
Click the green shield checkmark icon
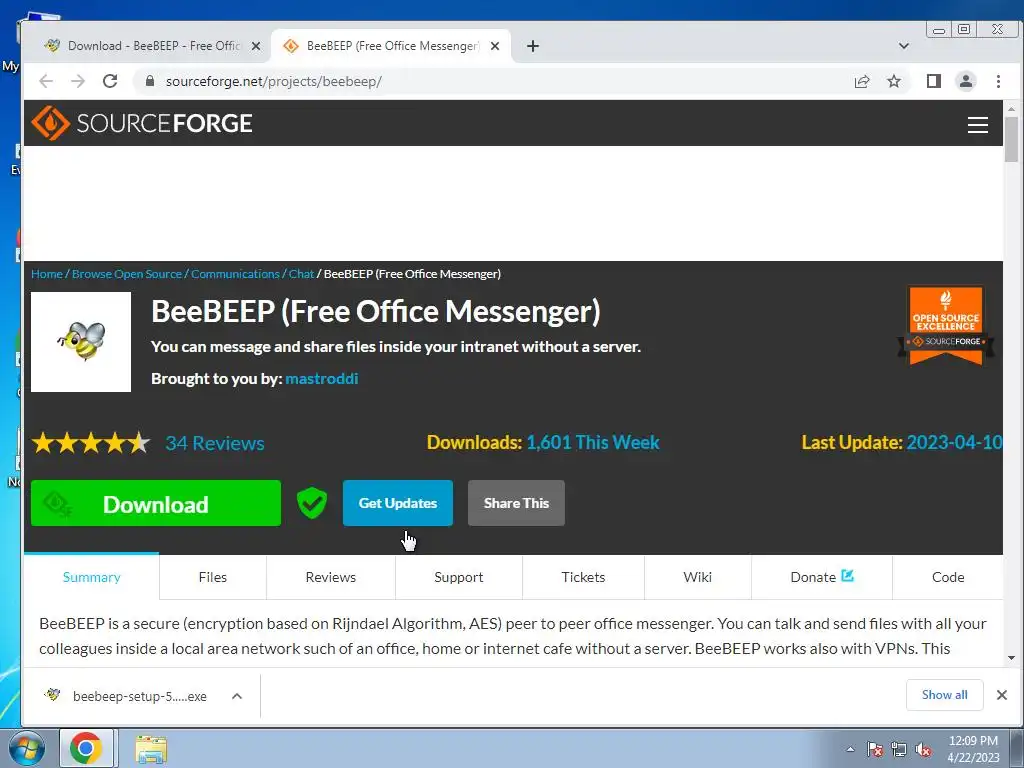pyautogui.click(x=312, y=504)
